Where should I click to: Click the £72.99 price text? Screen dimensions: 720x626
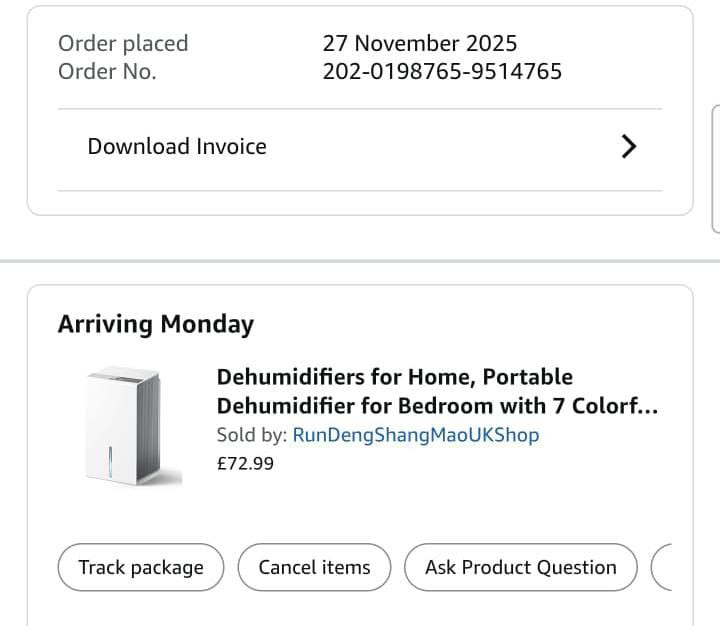click(x=245, y=463)
